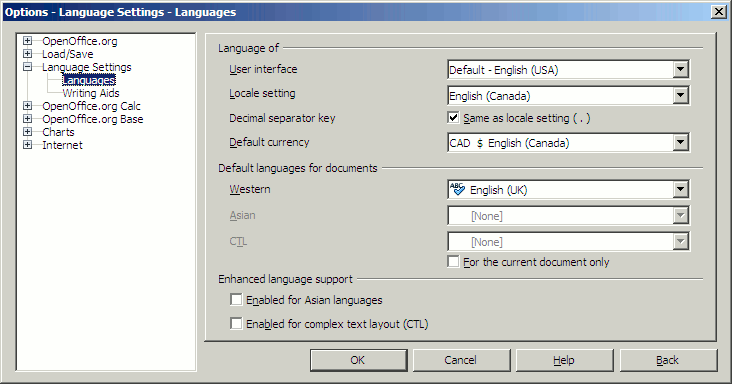Open Help for this dialog
Image resolution: width=732 pixels, height=384 pixels.
(x=564, y=360)
